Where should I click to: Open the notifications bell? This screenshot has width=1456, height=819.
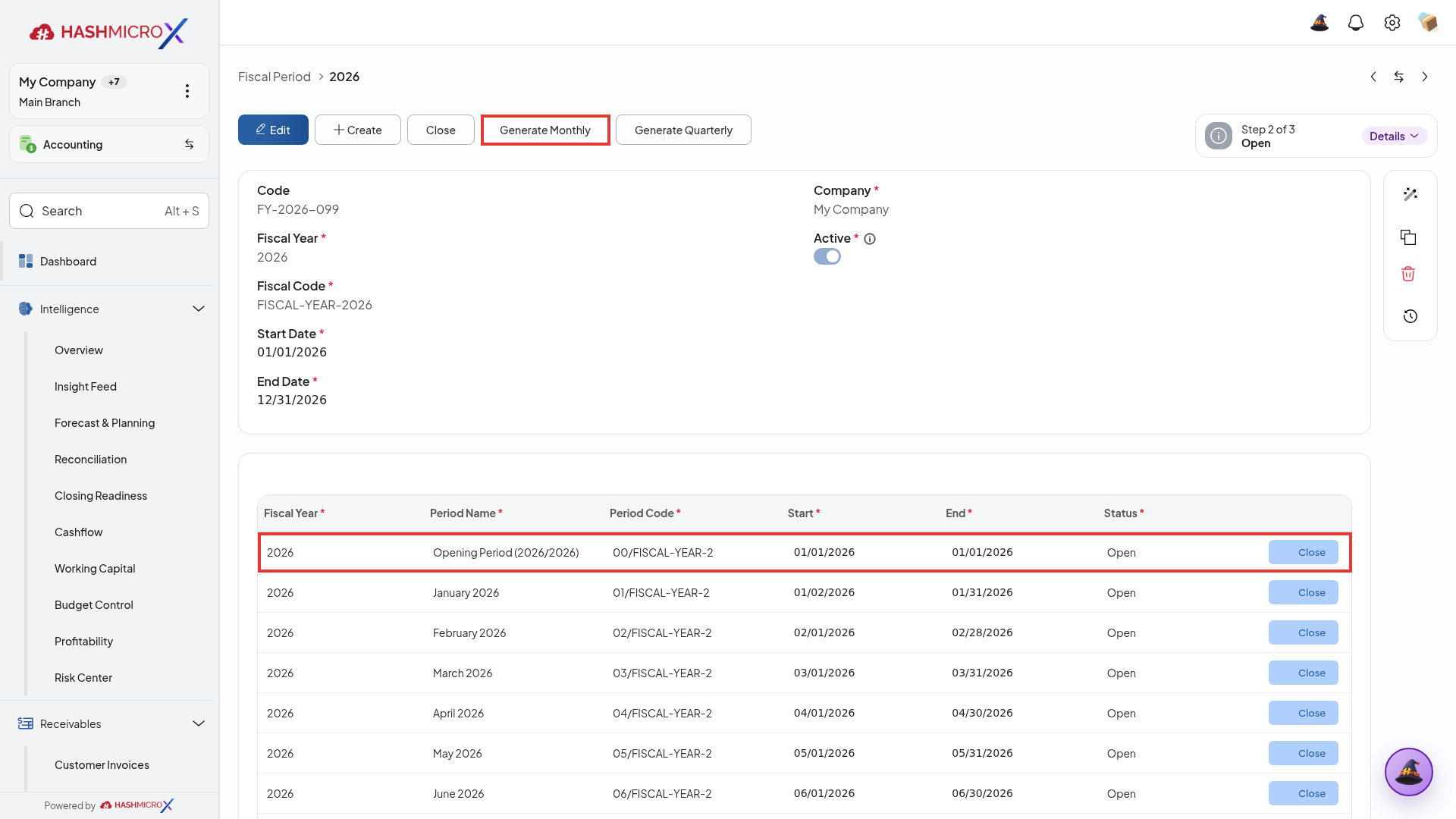1356,23
